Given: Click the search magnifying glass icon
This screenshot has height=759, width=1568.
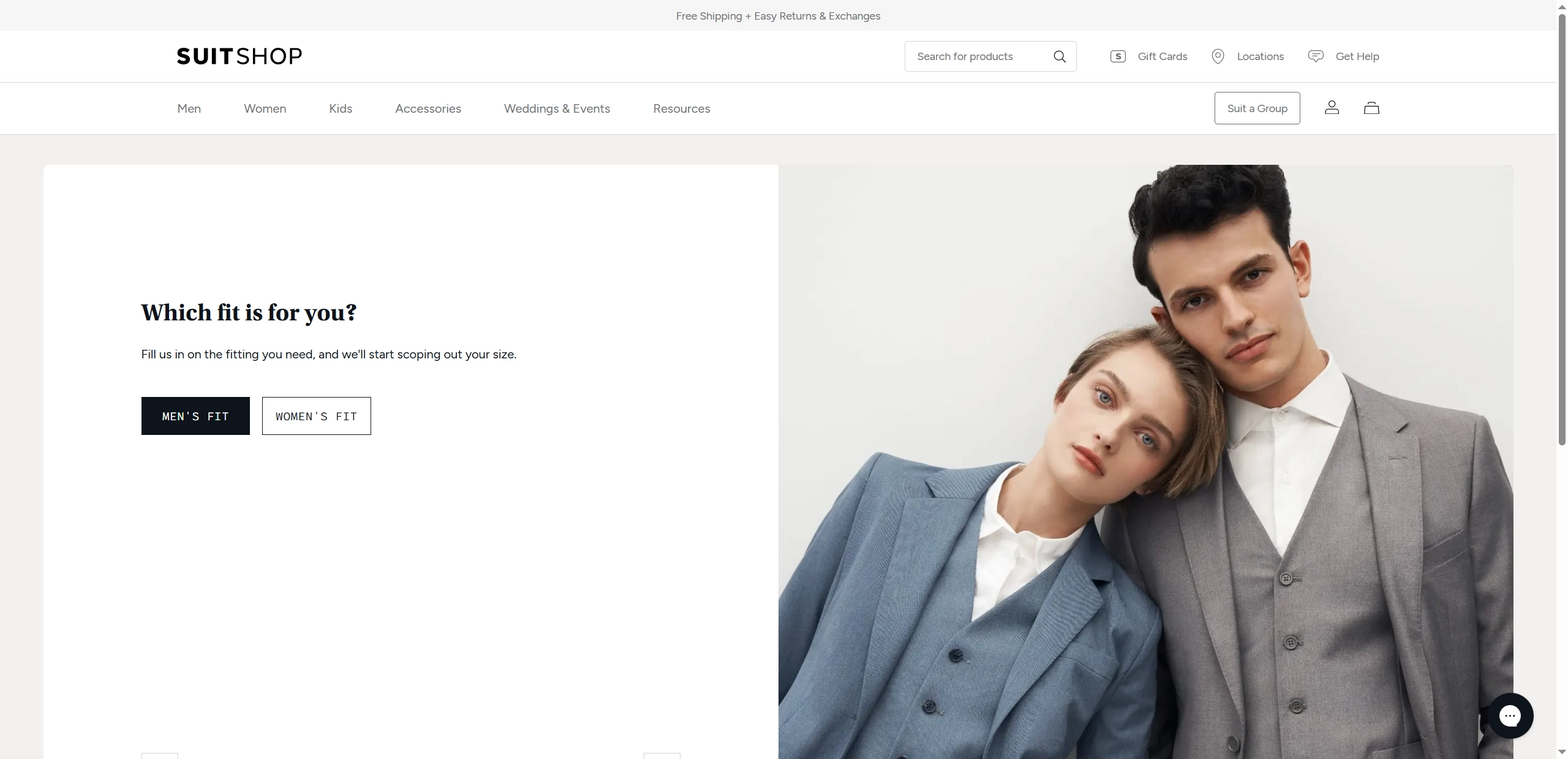Looking at the screenshot, I should click(1060, 56).
